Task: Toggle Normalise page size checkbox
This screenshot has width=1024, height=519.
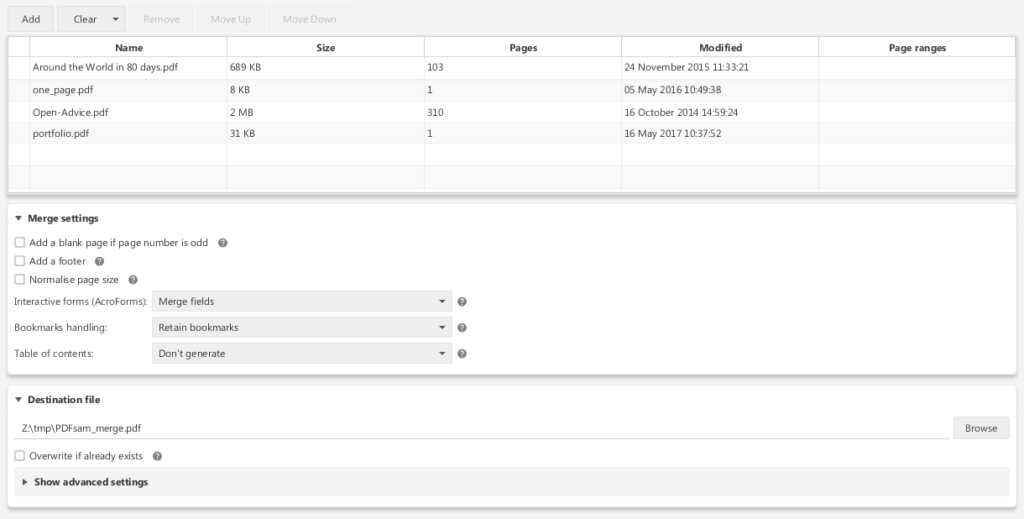Action: pyautogui.click(x=20, y=280)
